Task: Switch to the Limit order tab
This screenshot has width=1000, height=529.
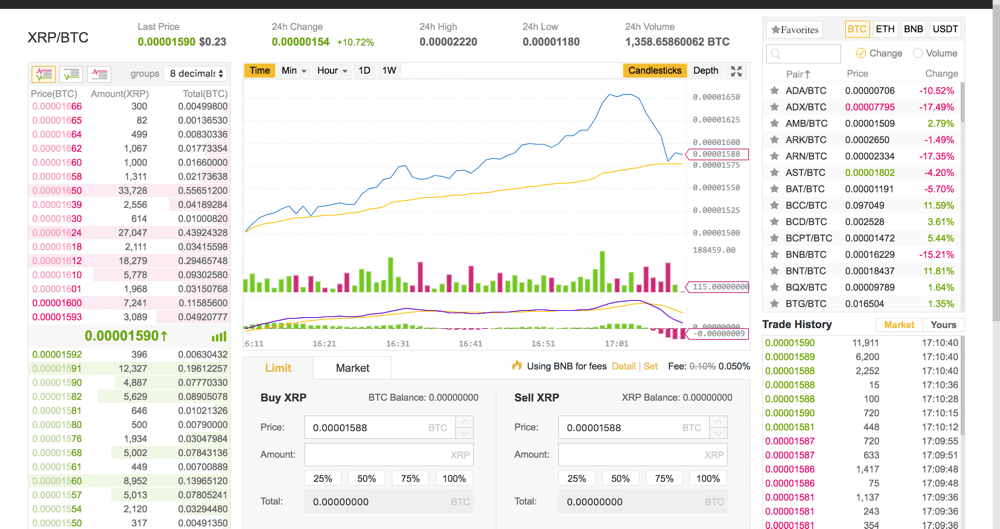Action: coord(278,368)
